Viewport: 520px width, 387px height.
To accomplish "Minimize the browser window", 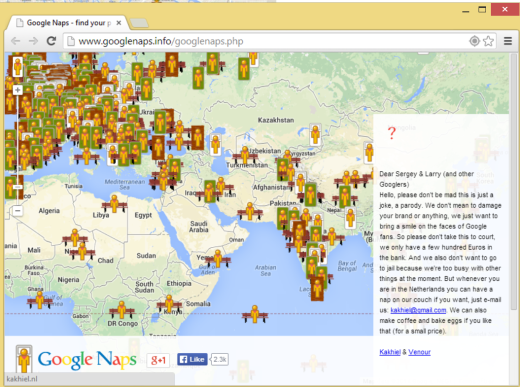I will (x=466, y=10).
